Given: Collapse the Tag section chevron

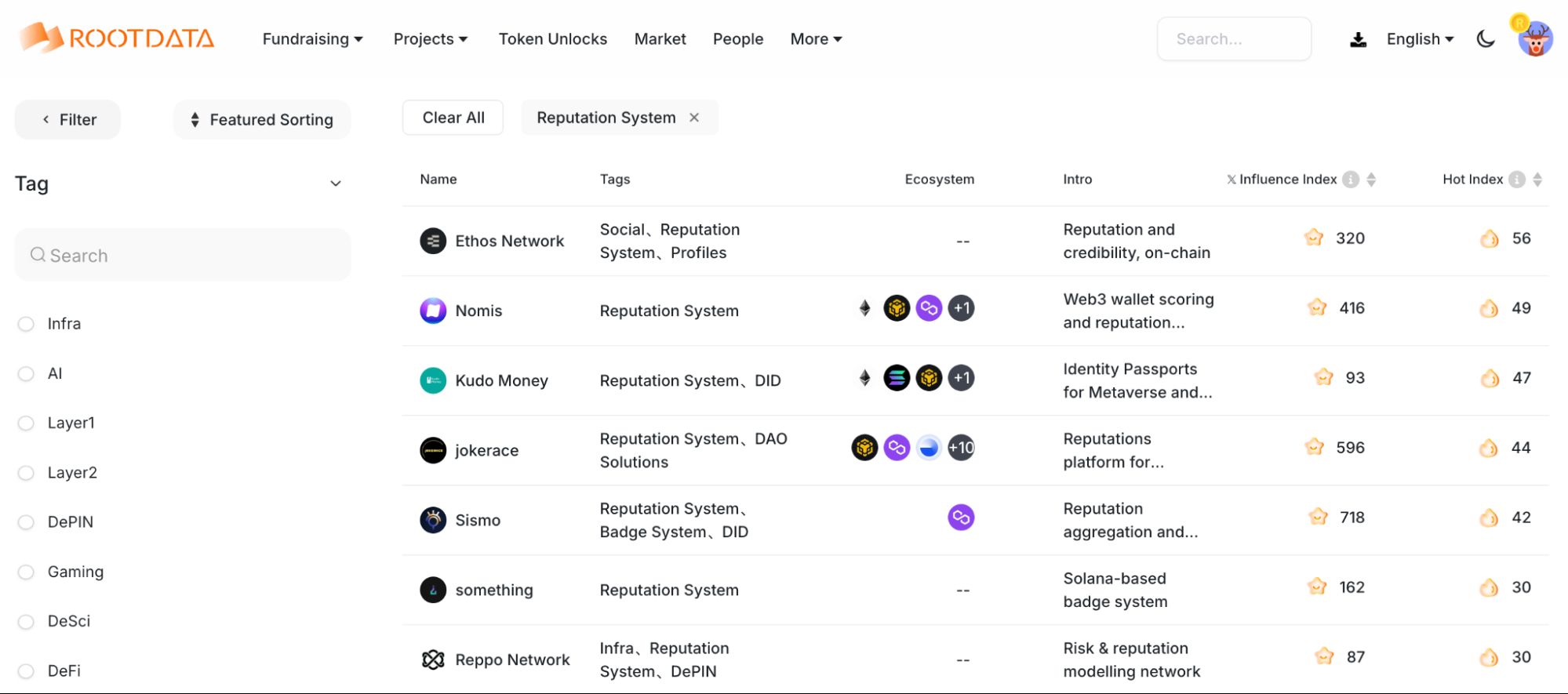Looking at the screenshot, I should pos(336,183).
